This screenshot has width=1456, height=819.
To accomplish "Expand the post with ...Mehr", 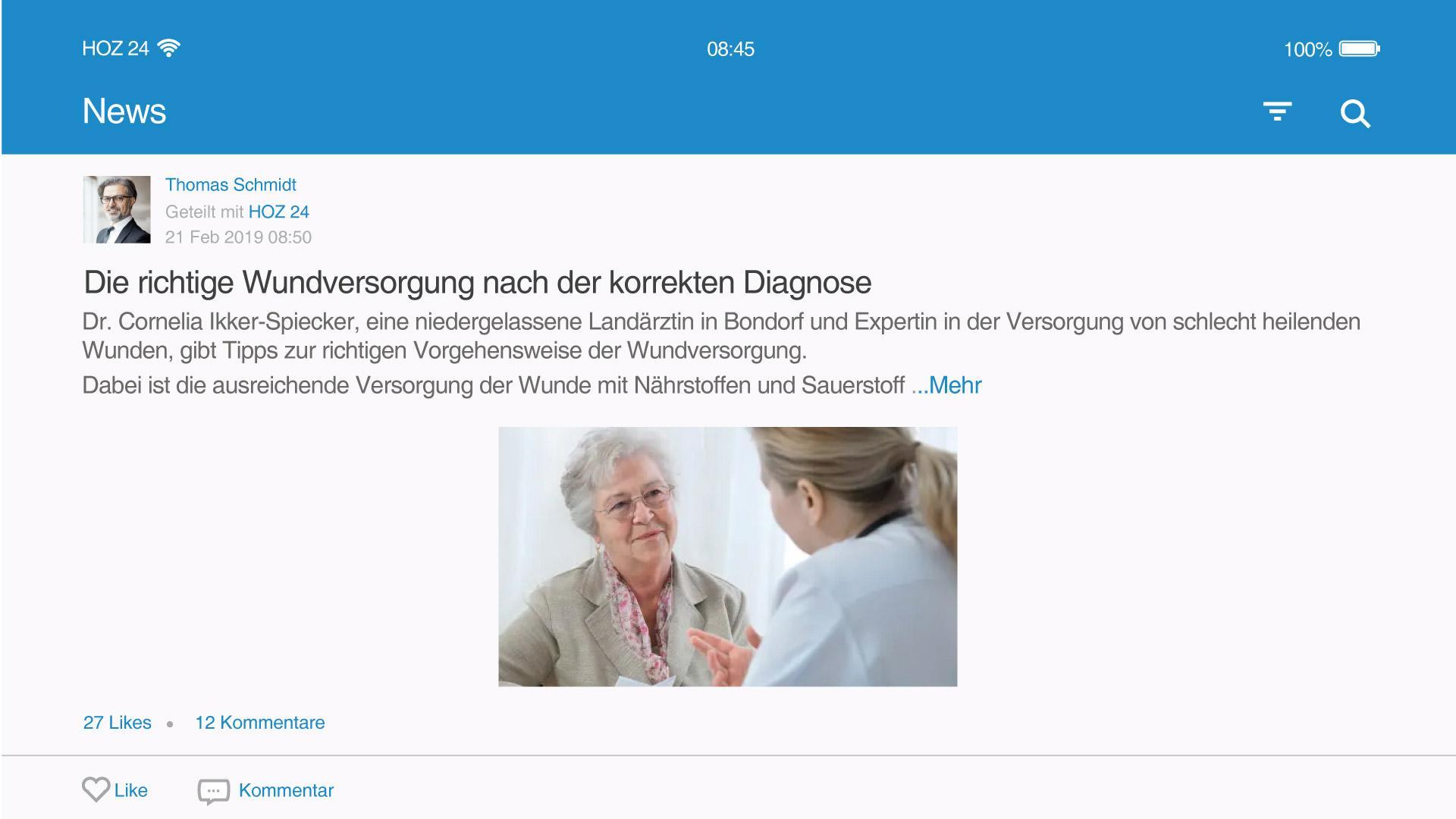I will (x=946, y=385).
